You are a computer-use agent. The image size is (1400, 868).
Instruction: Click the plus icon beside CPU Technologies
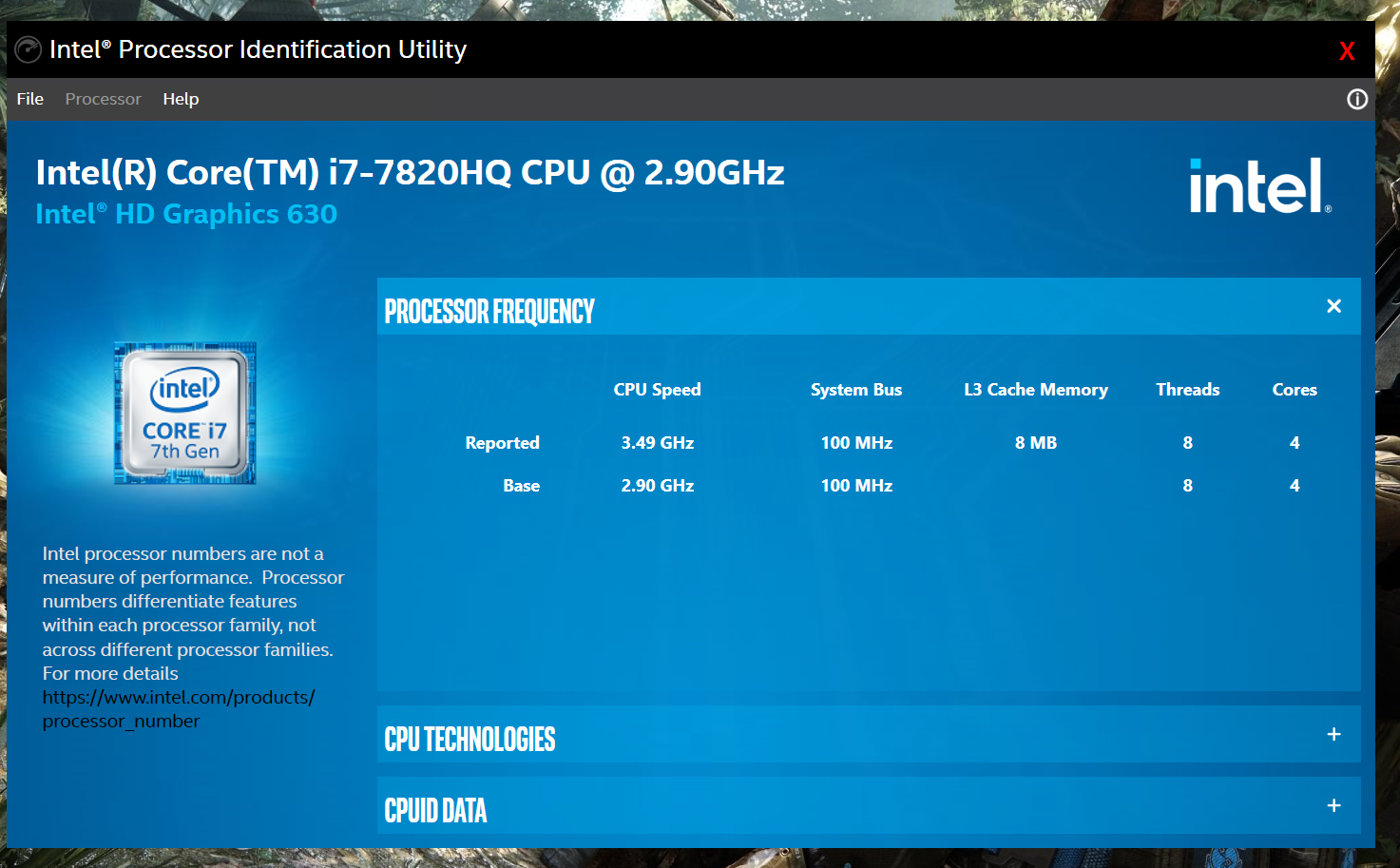[1333, 734]
